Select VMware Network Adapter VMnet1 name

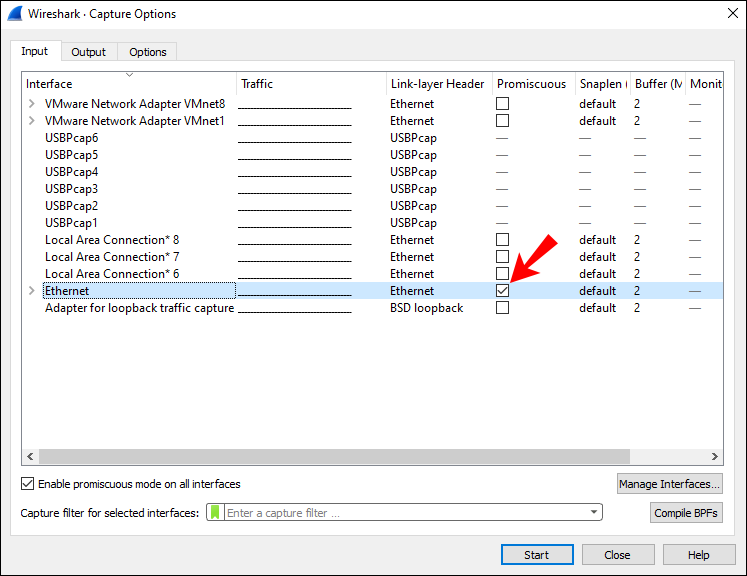click(x=135, y=121)
